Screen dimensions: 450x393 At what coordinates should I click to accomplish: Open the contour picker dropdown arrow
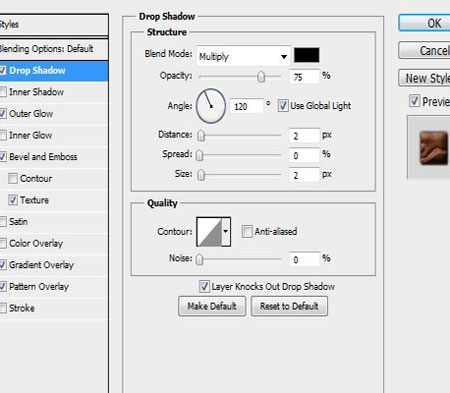226,231
